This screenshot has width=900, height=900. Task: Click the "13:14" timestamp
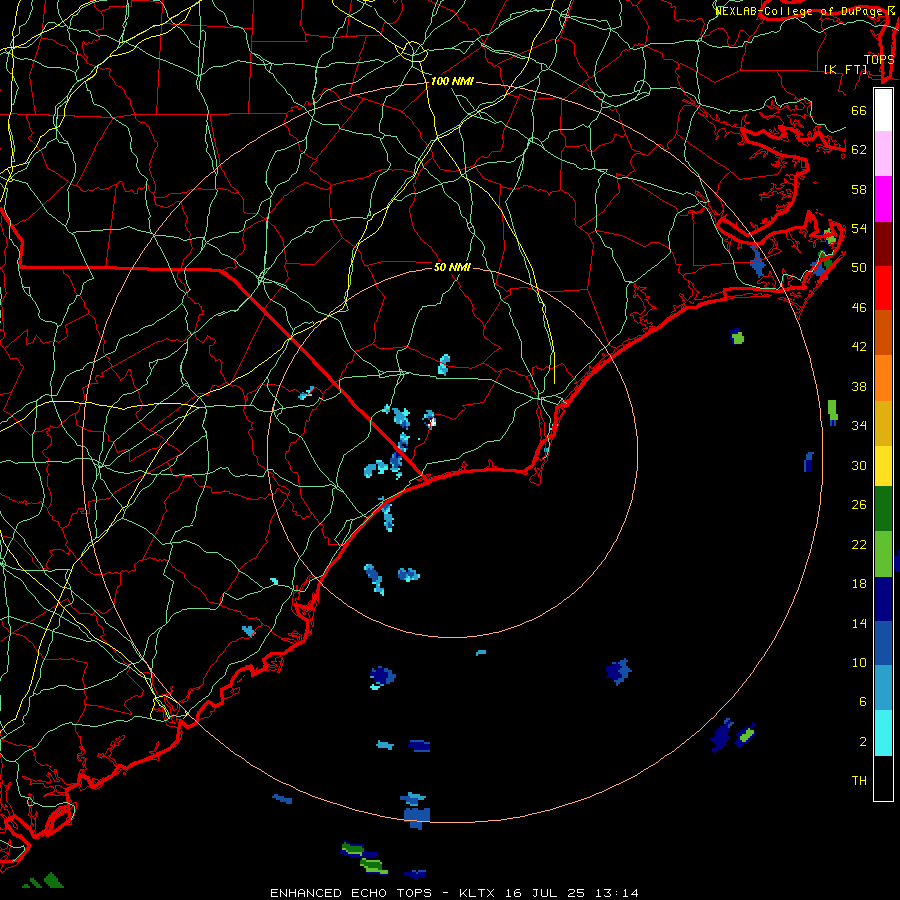(616, 893)
